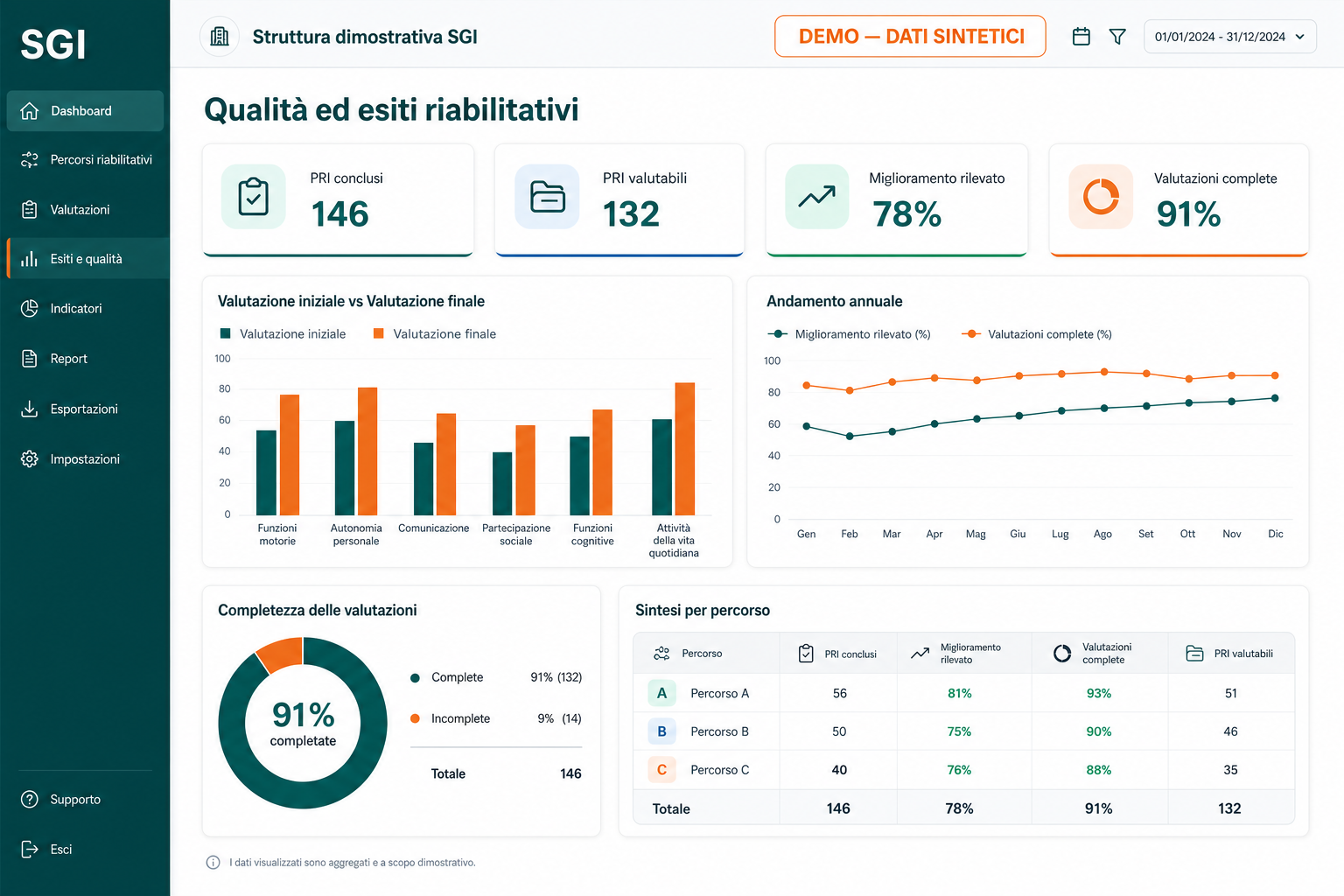Open Indicatori in the sidebar

point(85,309)
